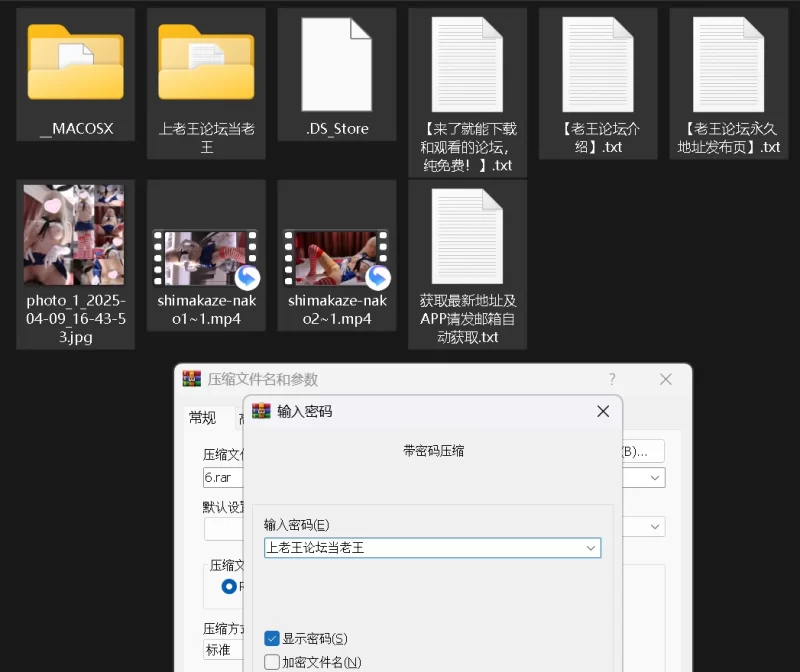800x672 pixels.
Task: Click the .DS_Store file icon
Action: [x=336, y=65]
